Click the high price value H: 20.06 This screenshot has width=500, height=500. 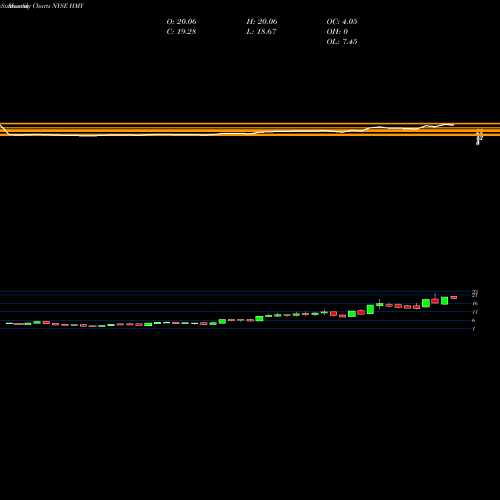pos(262,22)
